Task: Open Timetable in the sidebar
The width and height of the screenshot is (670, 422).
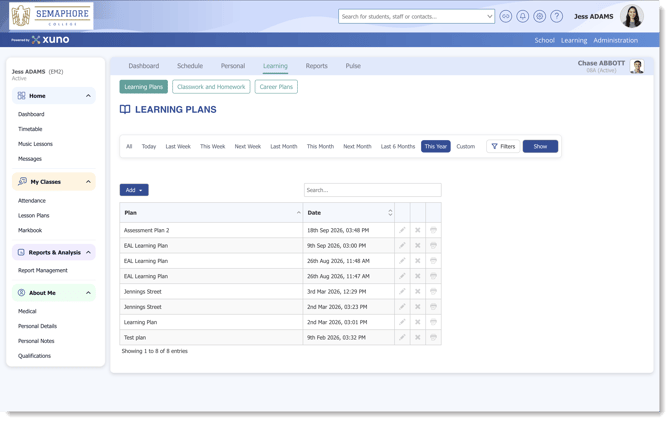Action: (x=30, y=129)
